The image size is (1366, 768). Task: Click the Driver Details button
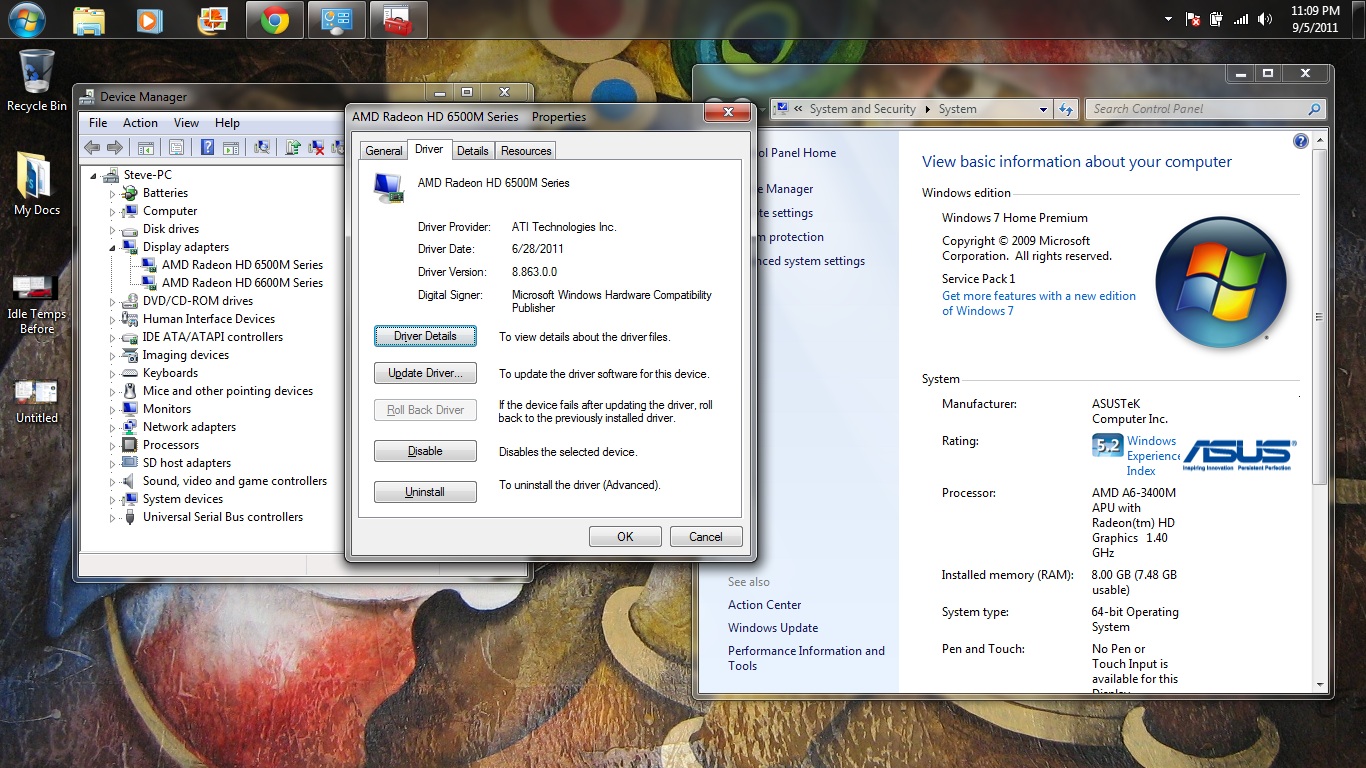(425, 336)
